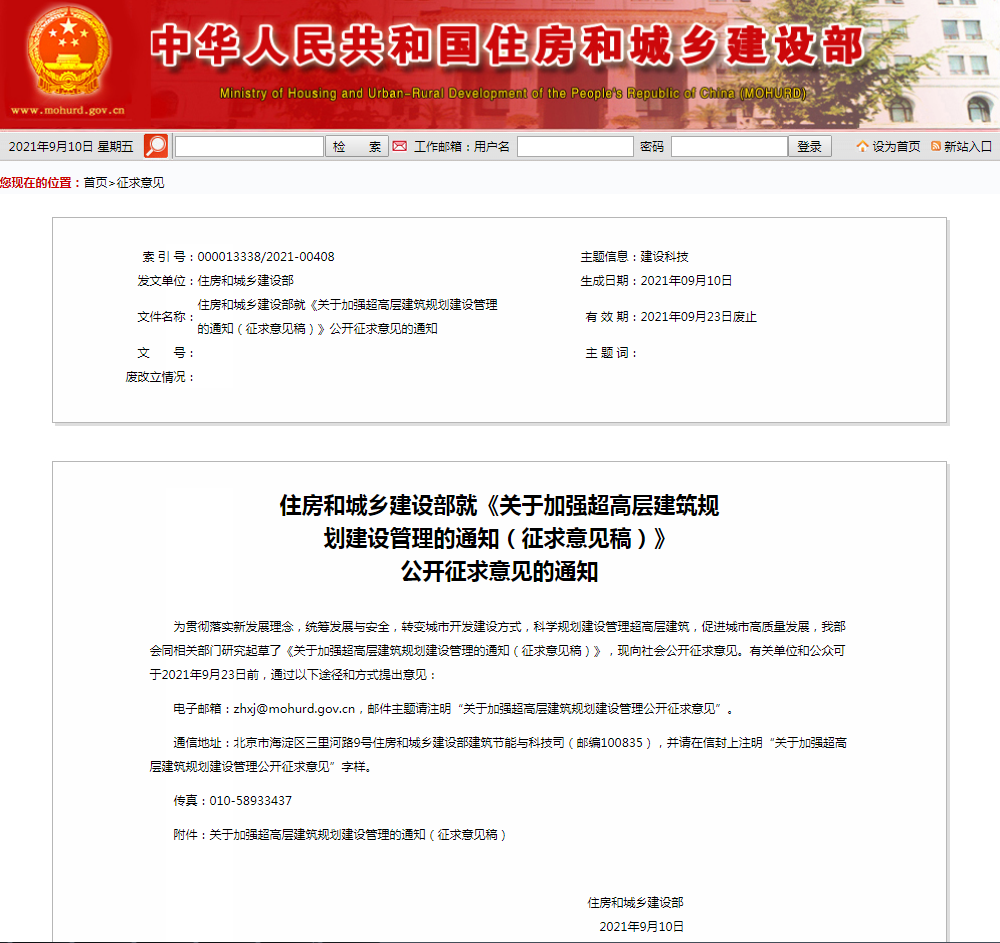
Task: Click the national emblem logo in the header
Action: coord(70,50)
